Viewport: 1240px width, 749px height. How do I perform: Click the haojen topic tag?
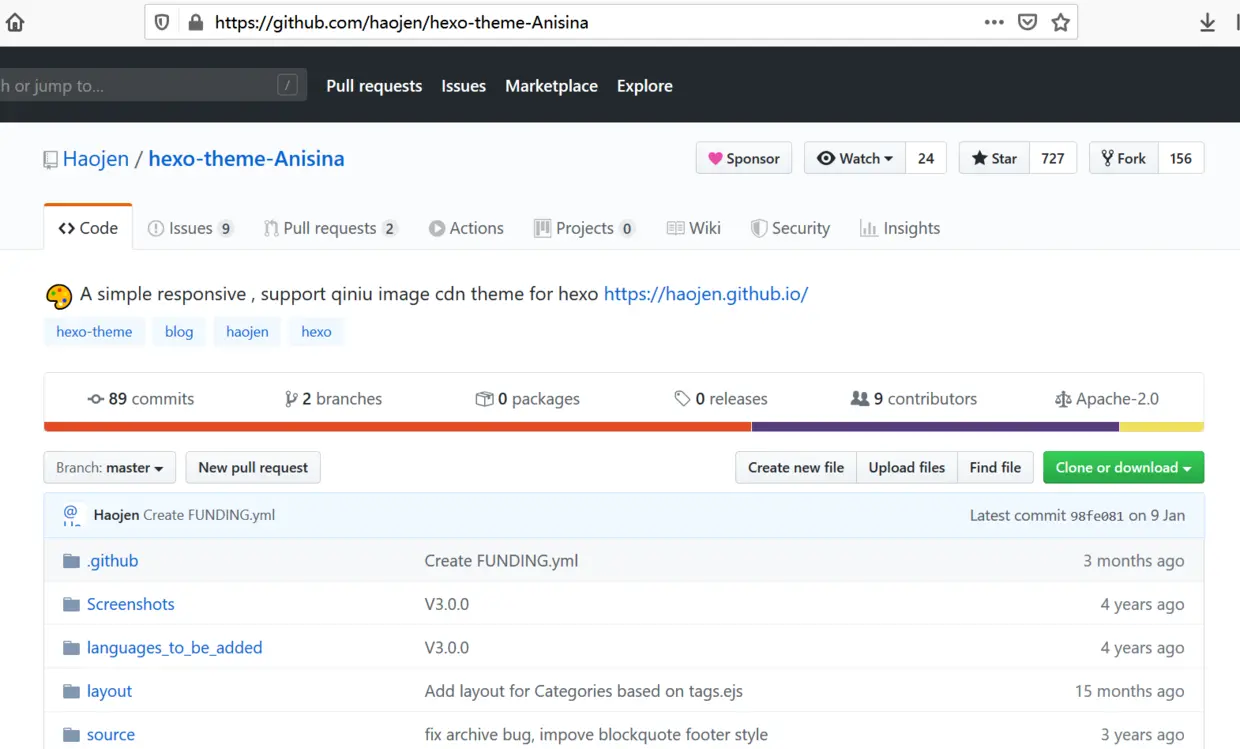point(247,332)
